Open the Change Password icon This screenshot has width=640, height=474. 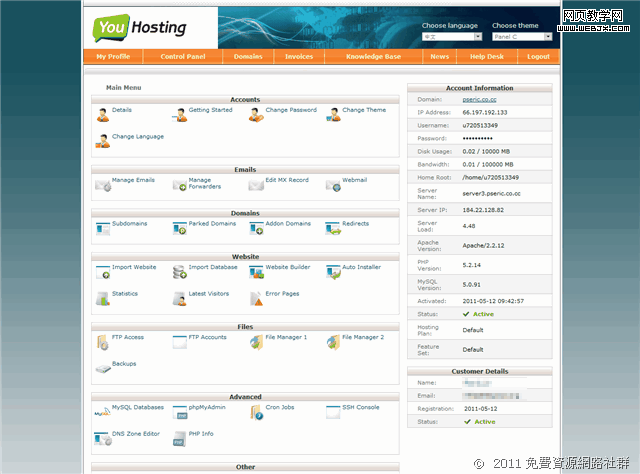[x=256, y=115]
